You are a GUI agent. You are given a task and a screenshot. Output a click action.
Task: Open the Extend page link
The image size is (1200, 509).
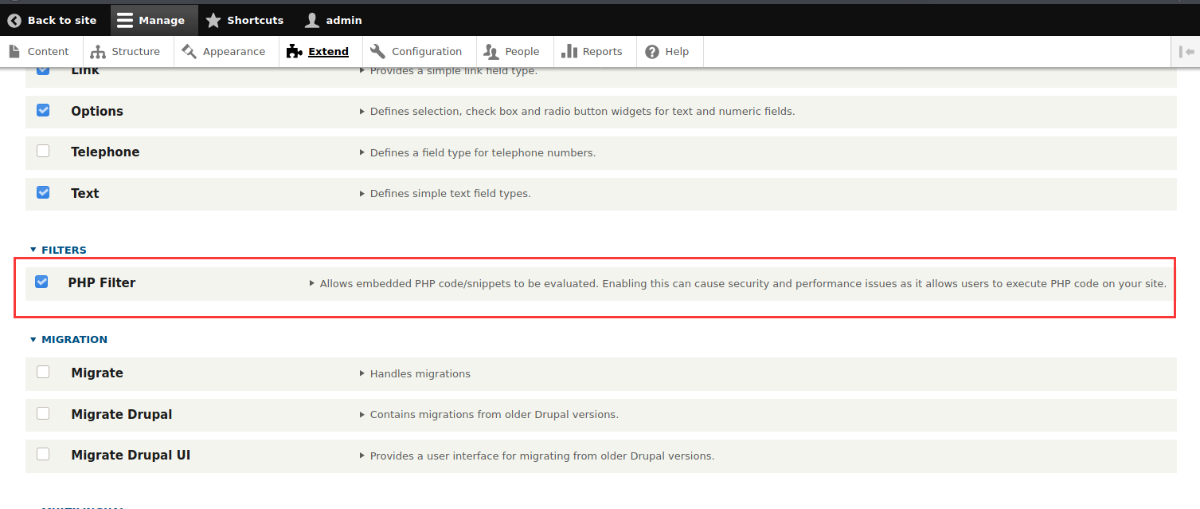point(318,52)
